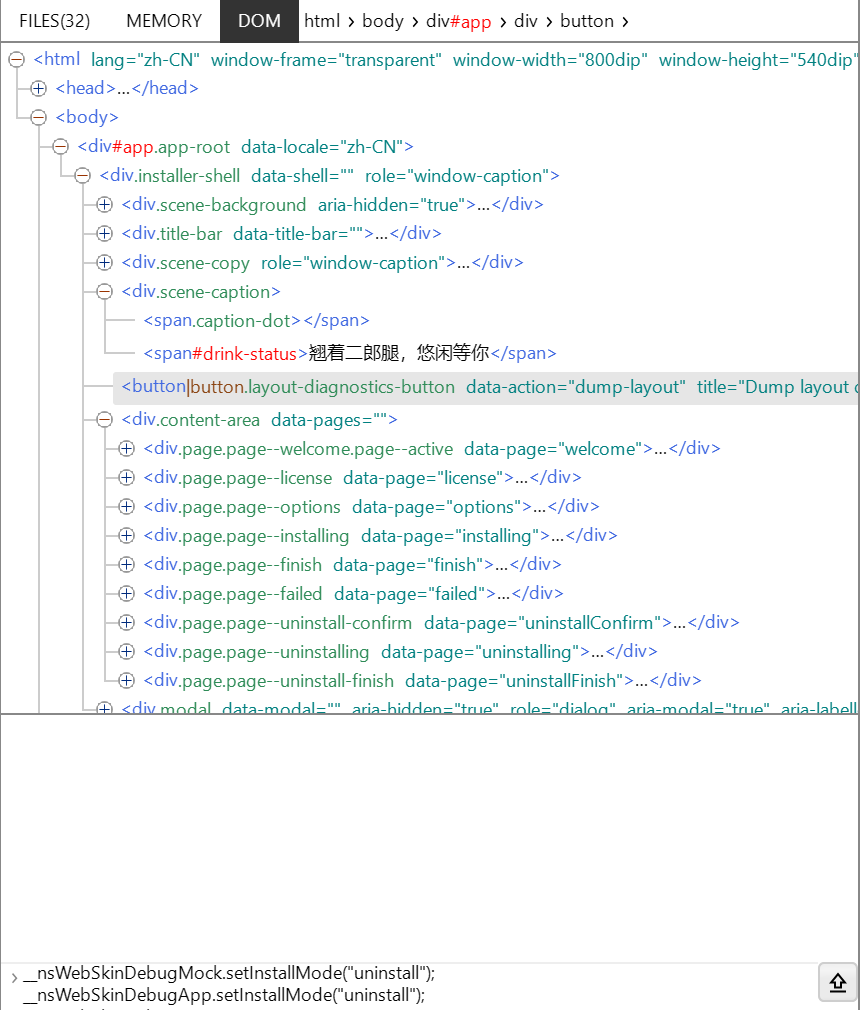Expand the page--finish div node
Viewport: 860px width, 1010px height.
pos(126,565)
